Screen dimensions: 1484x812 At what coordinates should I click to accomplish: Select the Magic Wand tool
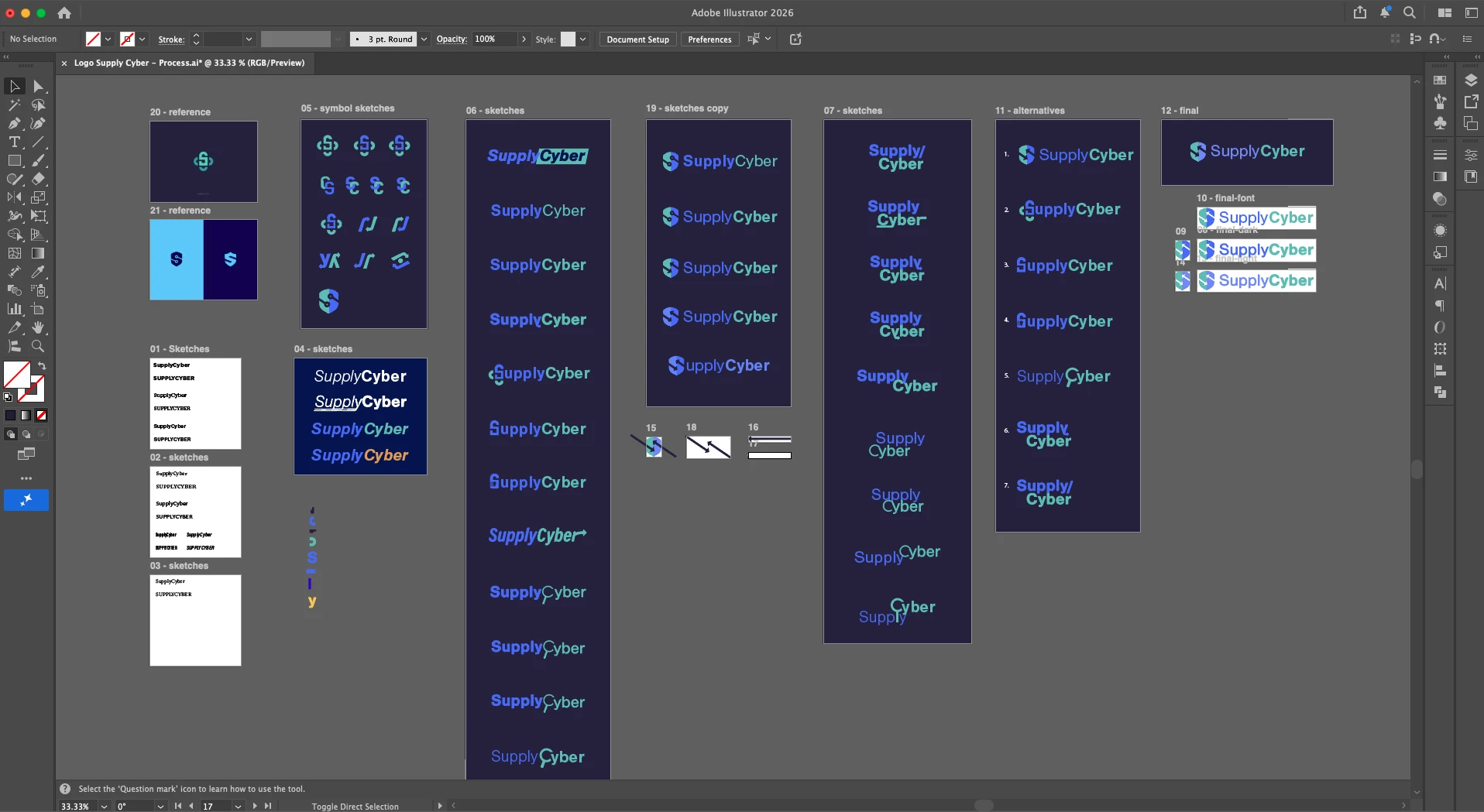[14, 104]
